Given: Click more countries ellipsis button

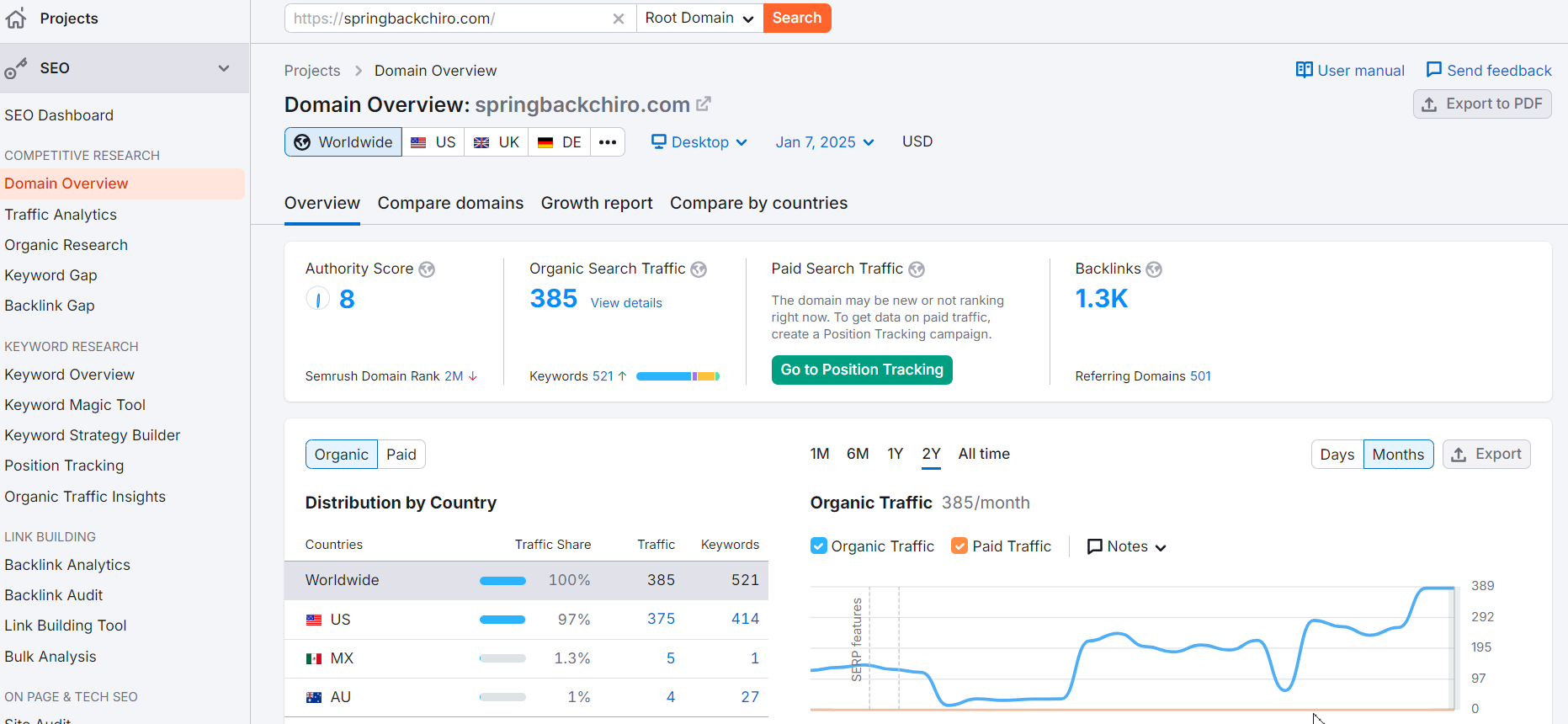Looking at the screenshot, I should [608, 142].
